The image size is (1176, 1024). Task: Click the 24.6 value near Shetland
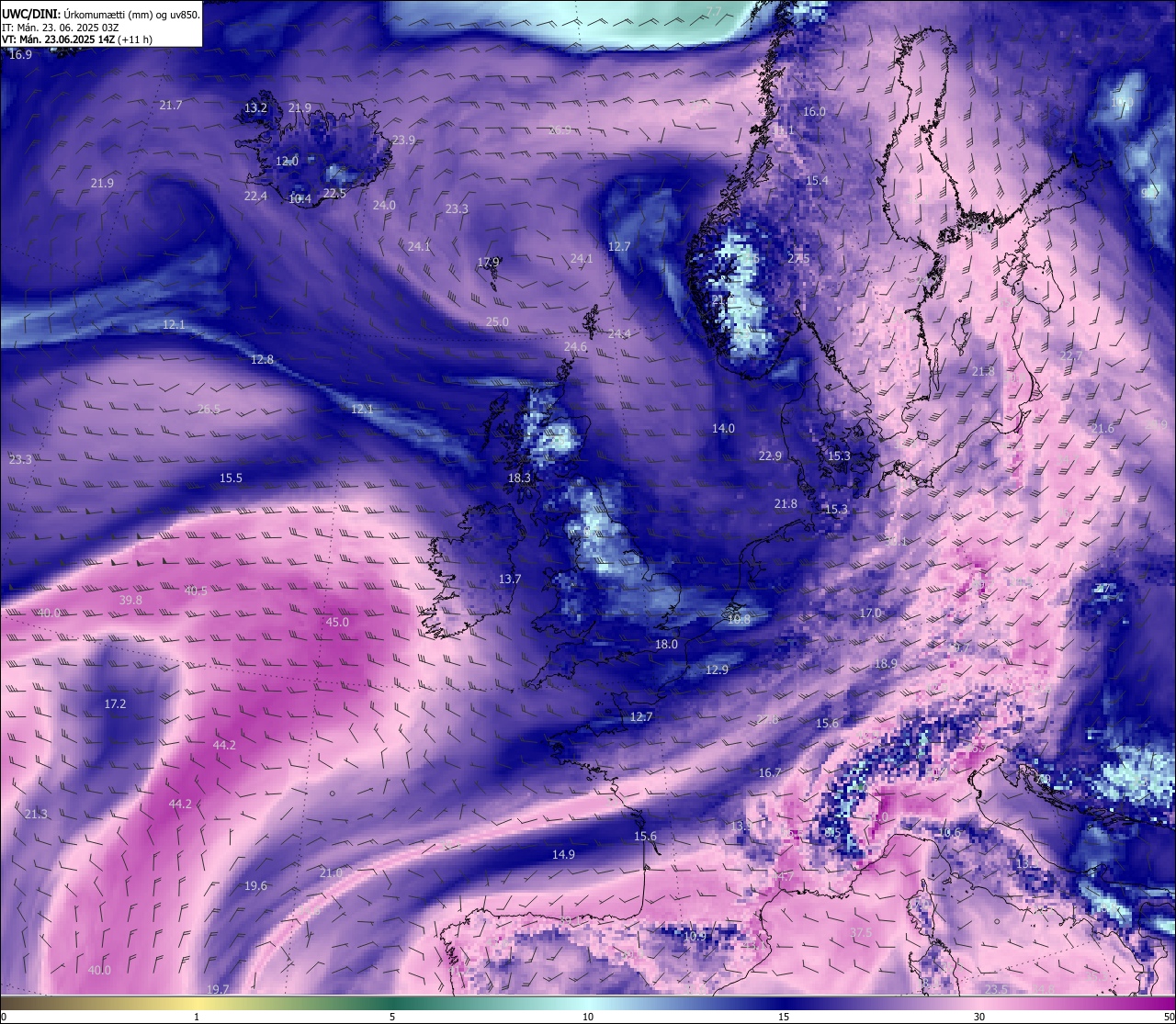click(575, 347)
